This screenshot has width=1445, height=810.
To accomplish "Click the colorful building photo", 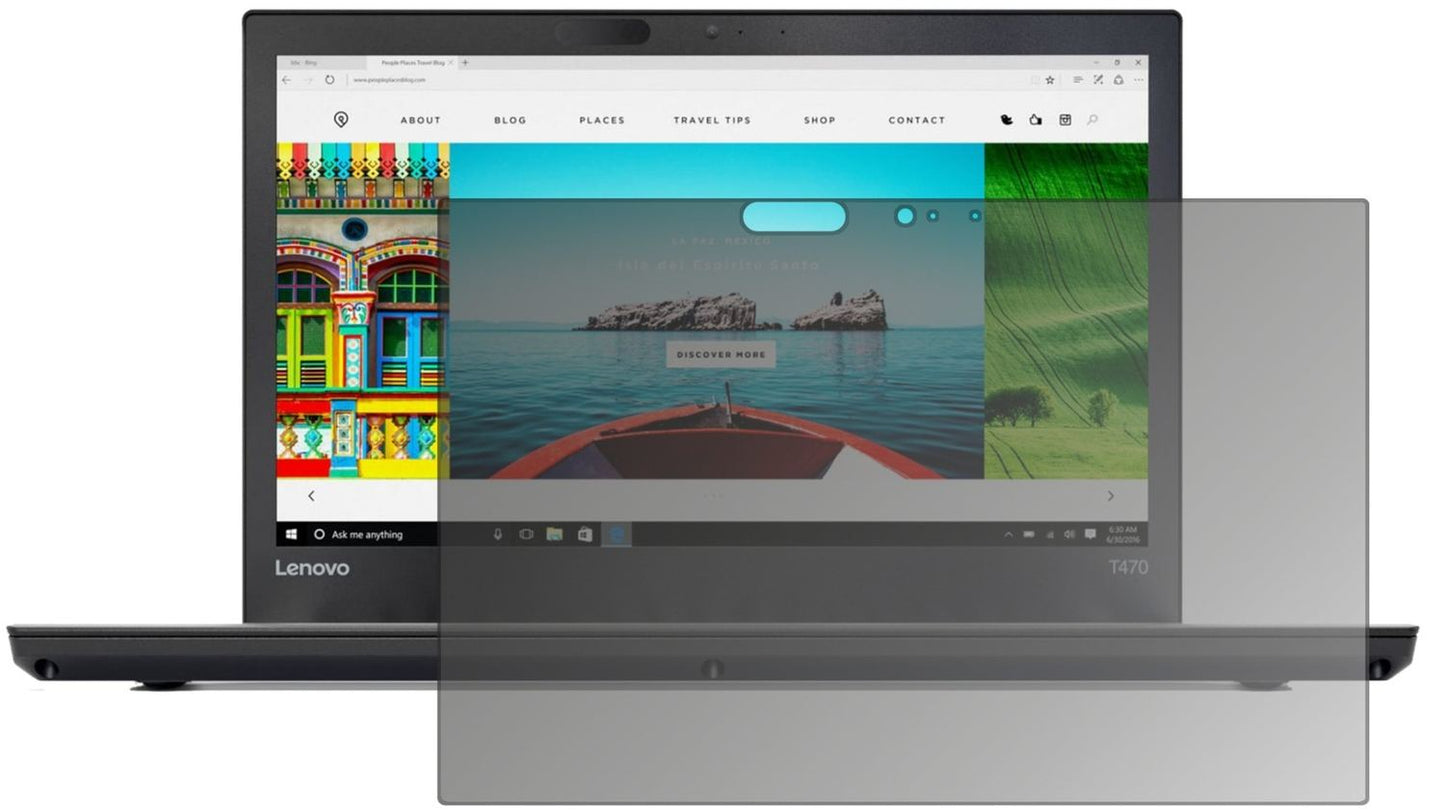I will [363, 310].
